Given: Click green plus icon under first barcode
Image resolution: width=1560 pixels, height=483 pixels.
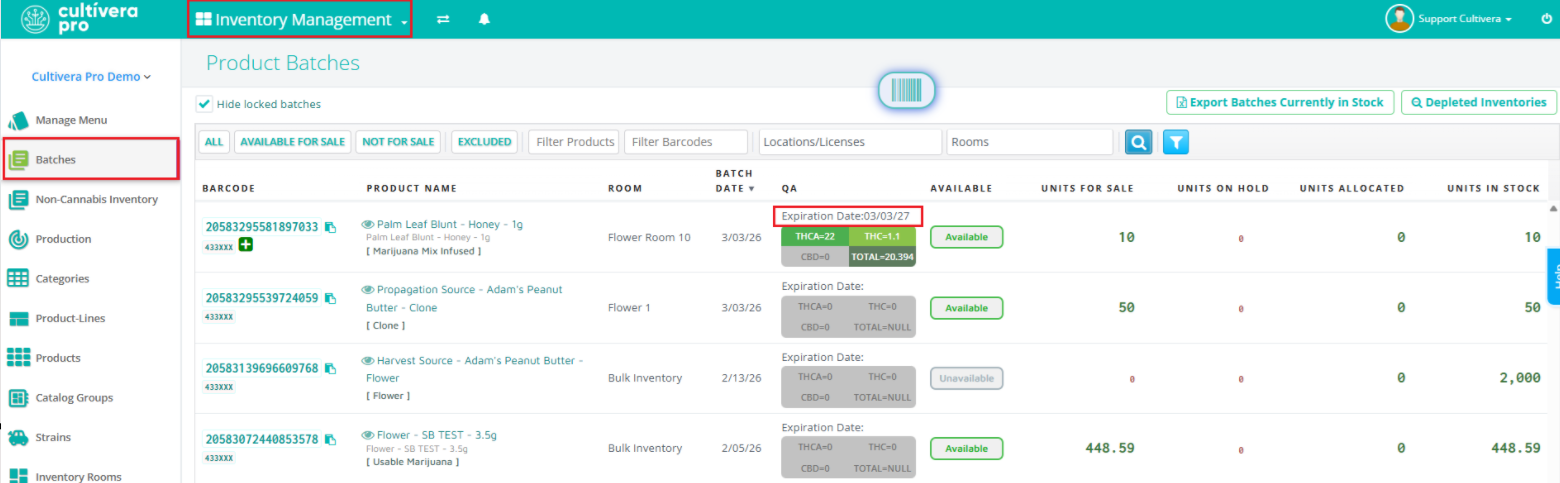Looking at the screenshot, I should click(x=245, y=245).
